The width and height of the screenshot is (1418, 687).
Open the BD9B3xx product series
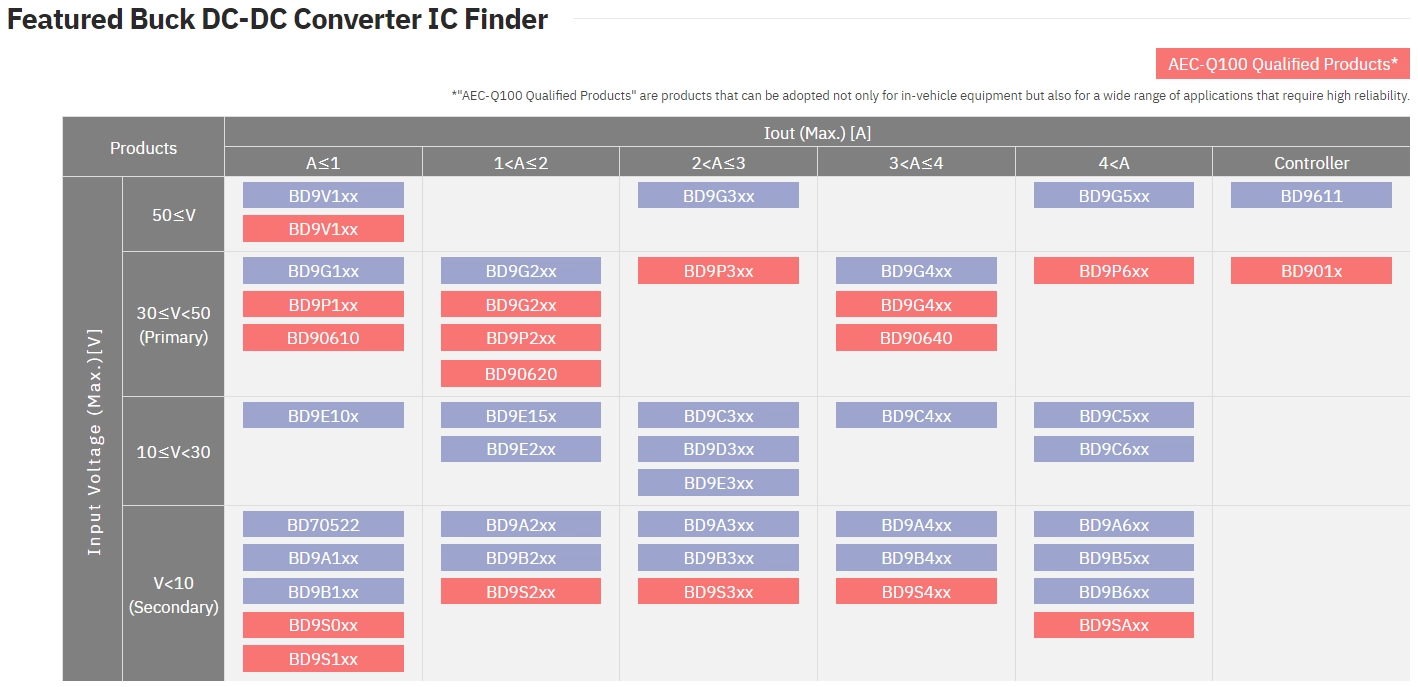coord(718,558)
